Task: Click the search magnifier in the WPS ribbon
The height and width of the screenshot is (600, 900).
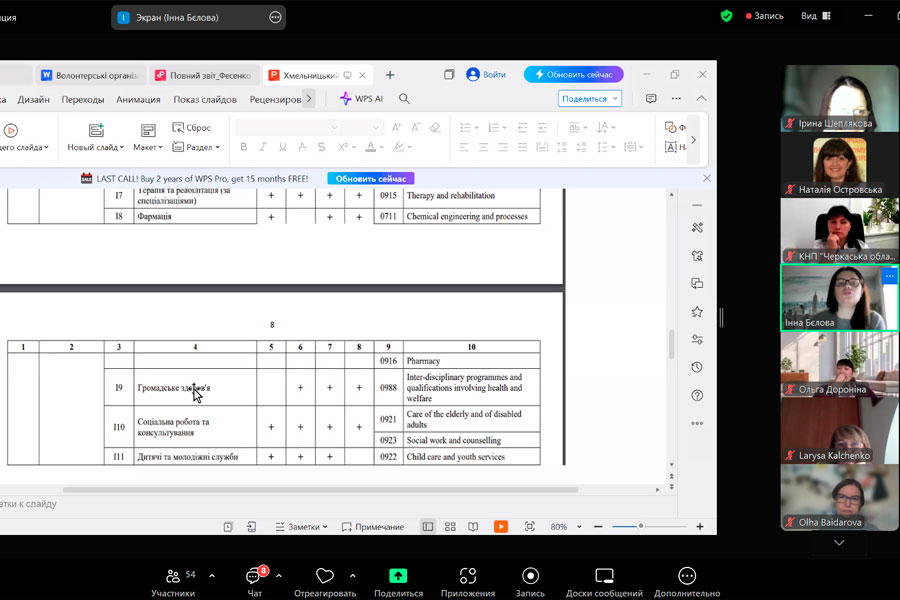Action: coord(405,99)
